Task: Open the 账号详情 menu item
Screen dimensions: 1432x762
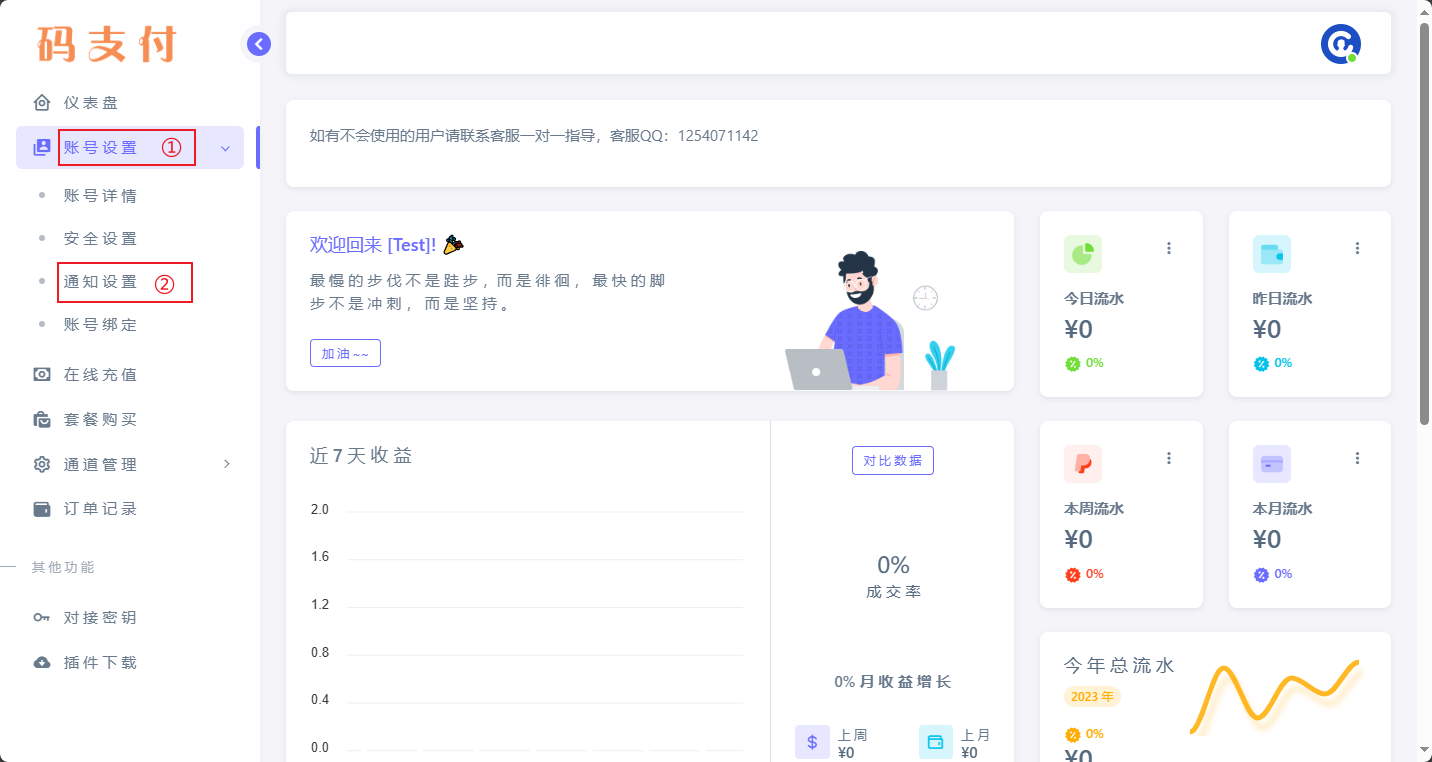Action: tap(101, 196)
